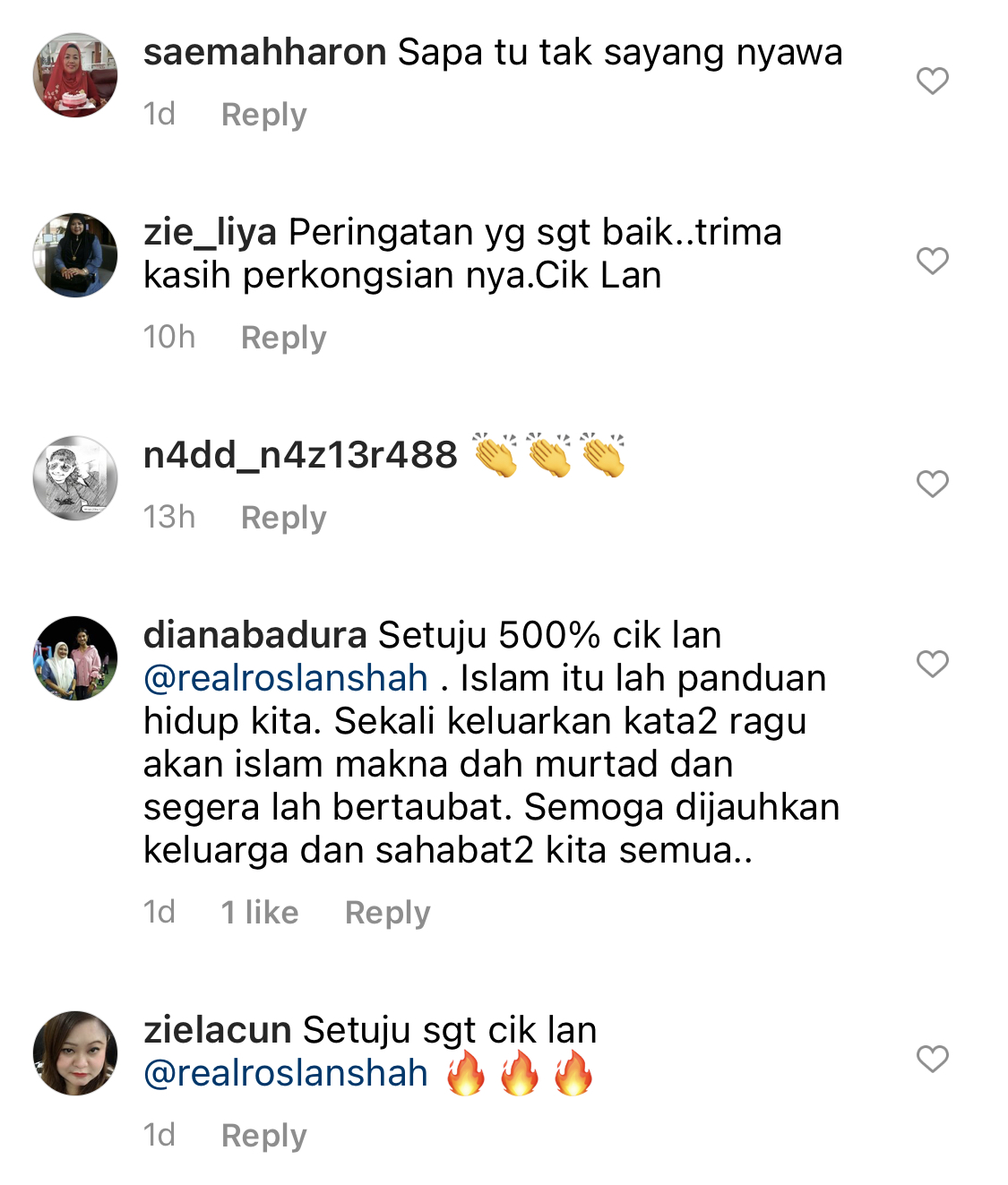The height and width of the screenshot is (1185, 1008).
Task: Like zie_liya's comment with the heart
Action: tap(932, 261)
